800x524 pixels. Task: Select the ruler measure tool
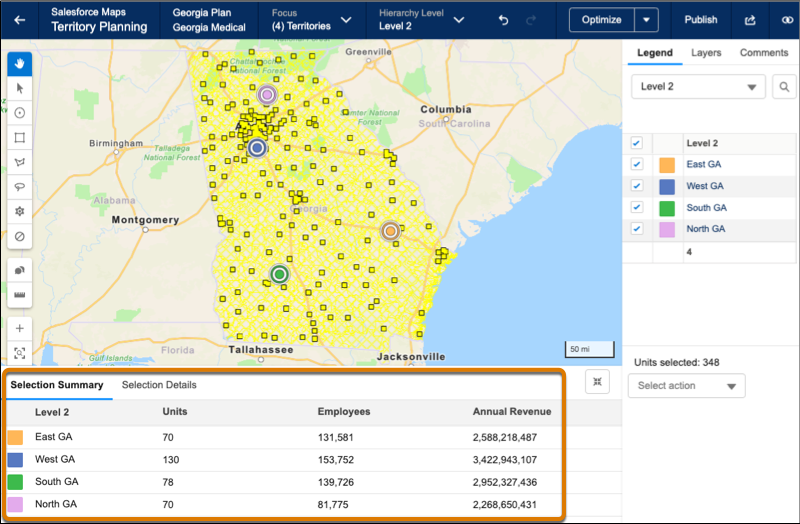tap(19, 295)
